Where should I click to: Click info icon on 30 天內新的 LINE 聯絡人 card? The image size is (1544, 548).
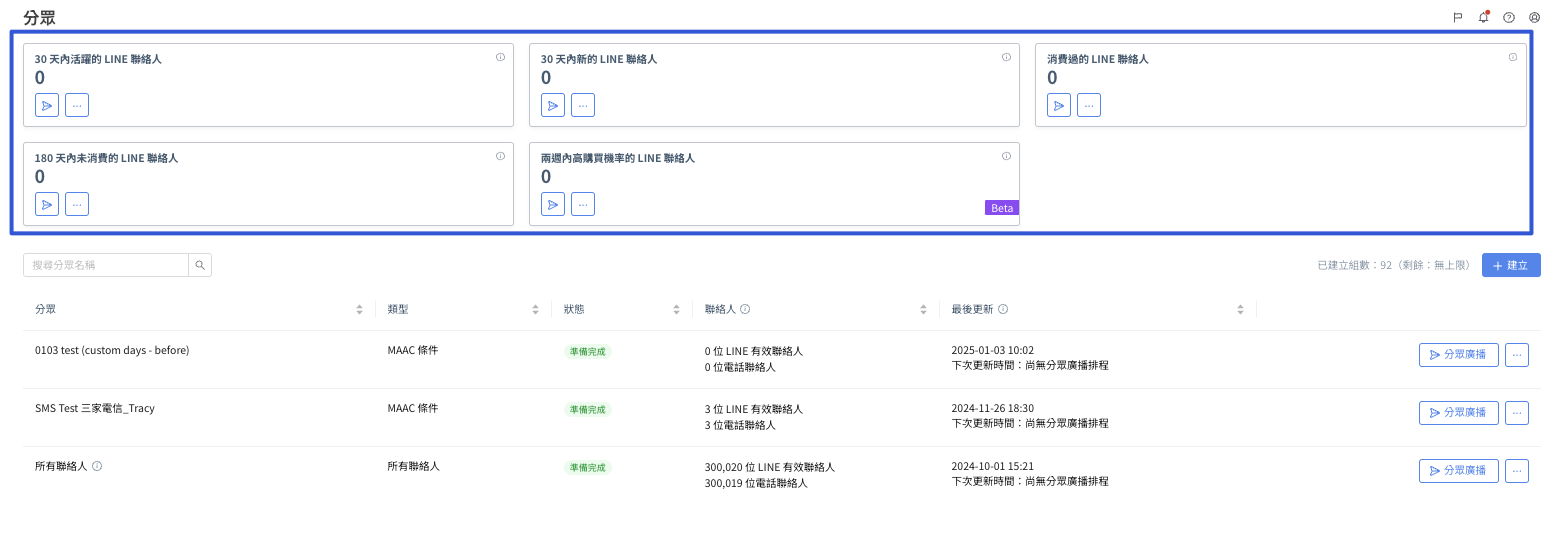[1006, 57]
